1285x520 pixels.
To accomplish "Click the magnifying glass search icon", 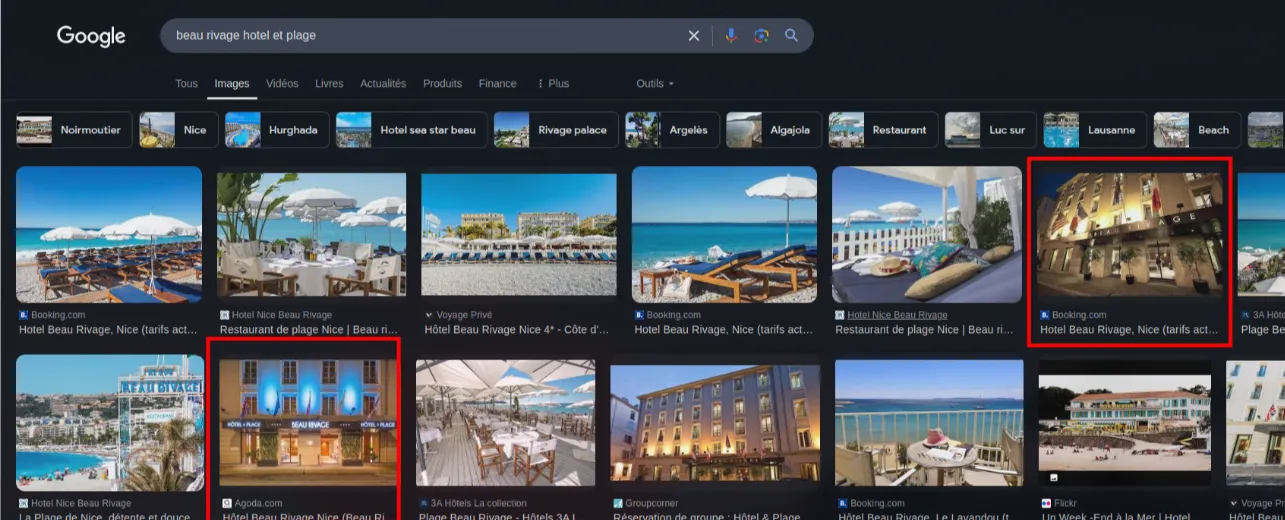I will (x=791, y=36).
